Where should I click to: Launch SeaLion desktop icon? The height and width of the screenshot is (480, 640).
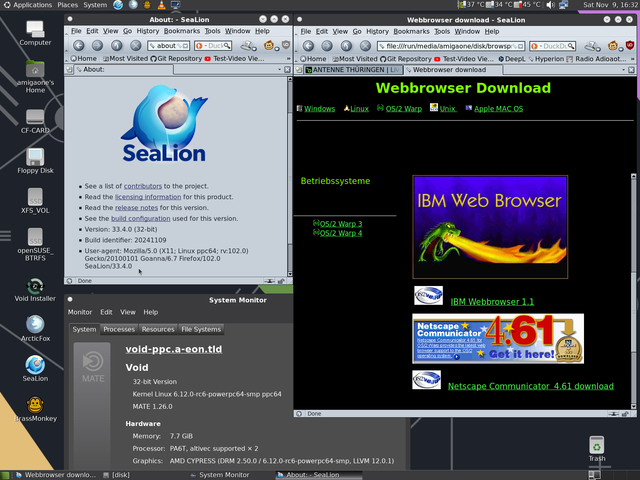pyautogui.click(x=35, y=368)
